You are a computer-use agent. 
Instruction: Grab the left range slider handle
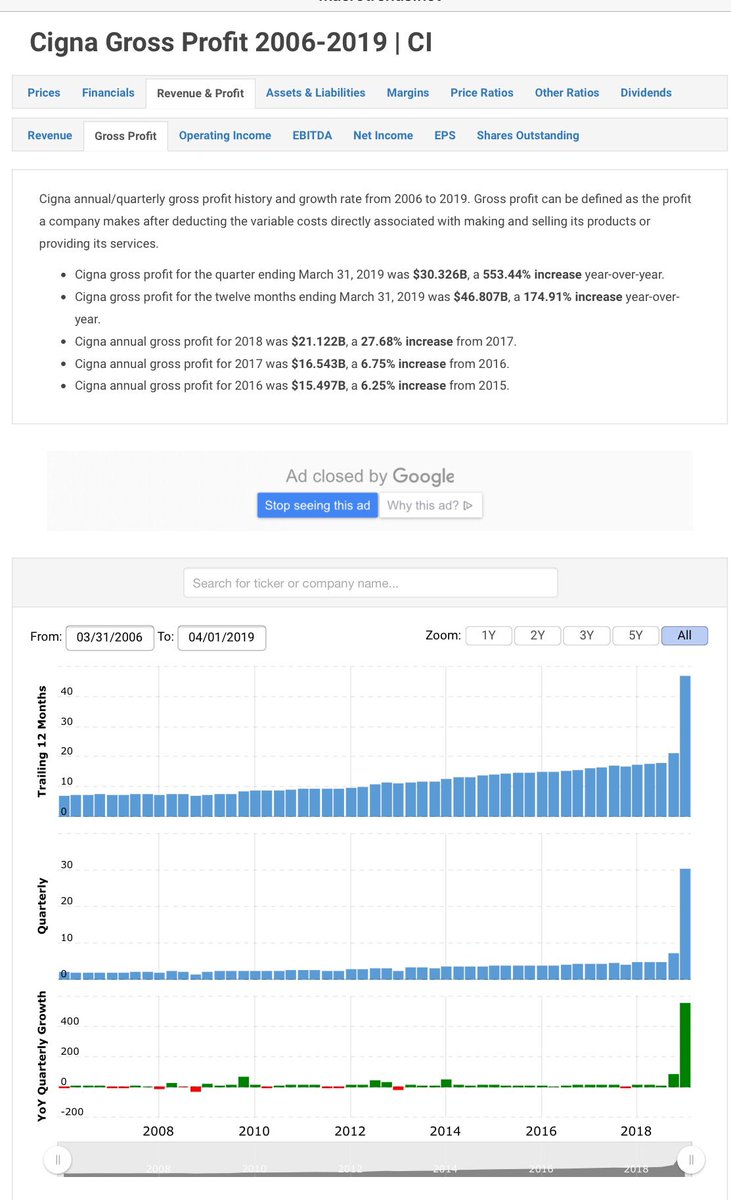(x=57, y=1159)
